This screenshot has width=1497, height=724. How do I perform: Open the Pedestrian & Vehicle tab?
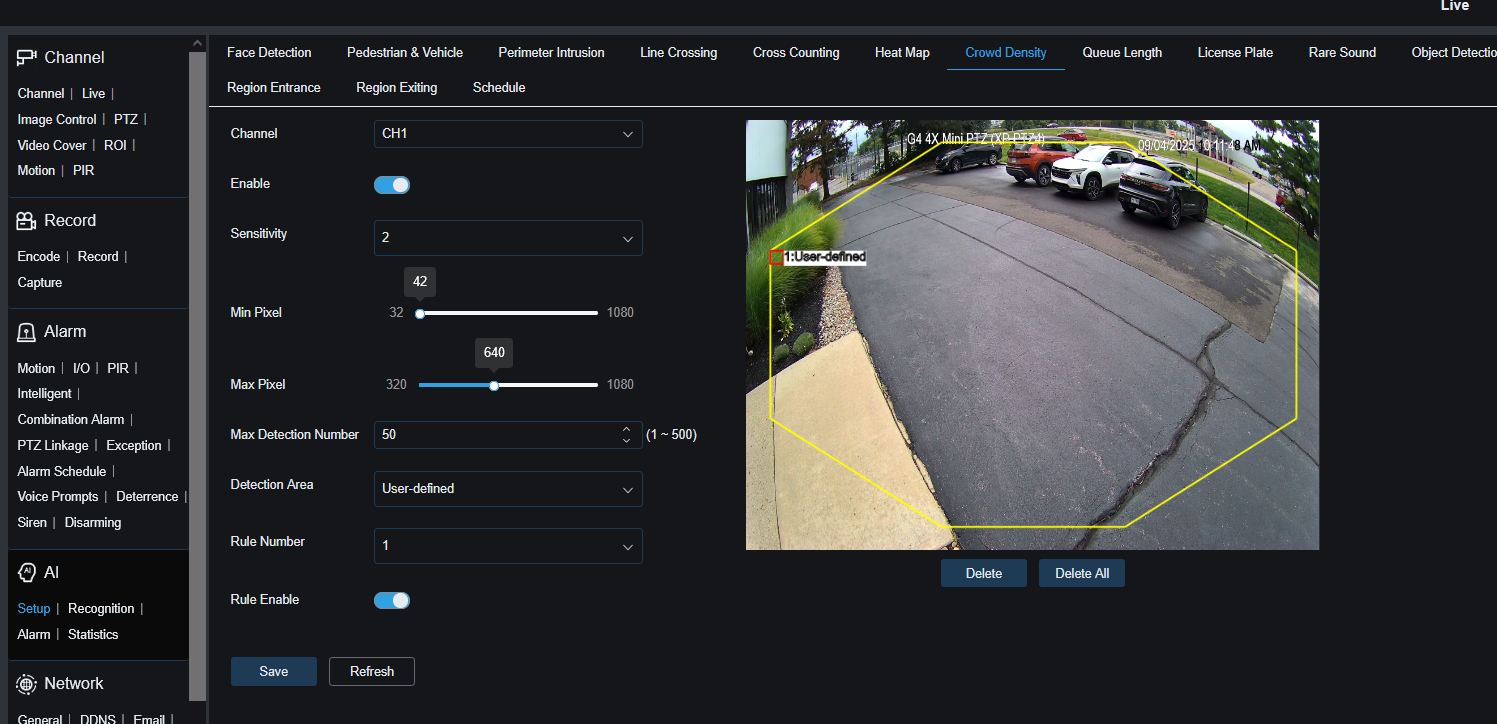point(405,53)
